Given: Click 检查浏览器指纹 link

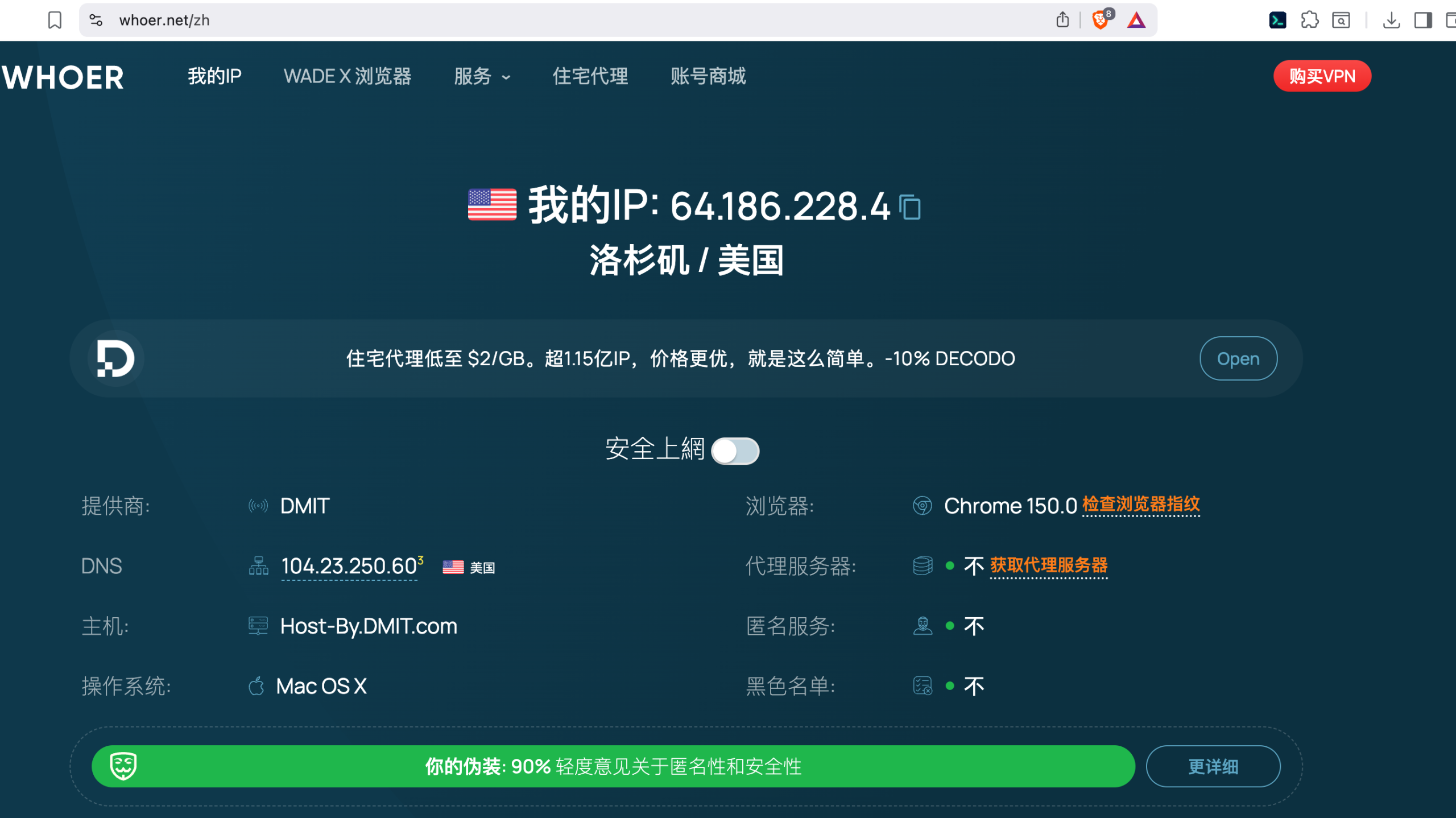Looking at the screenshot, I should click(x=1141, y=505).
